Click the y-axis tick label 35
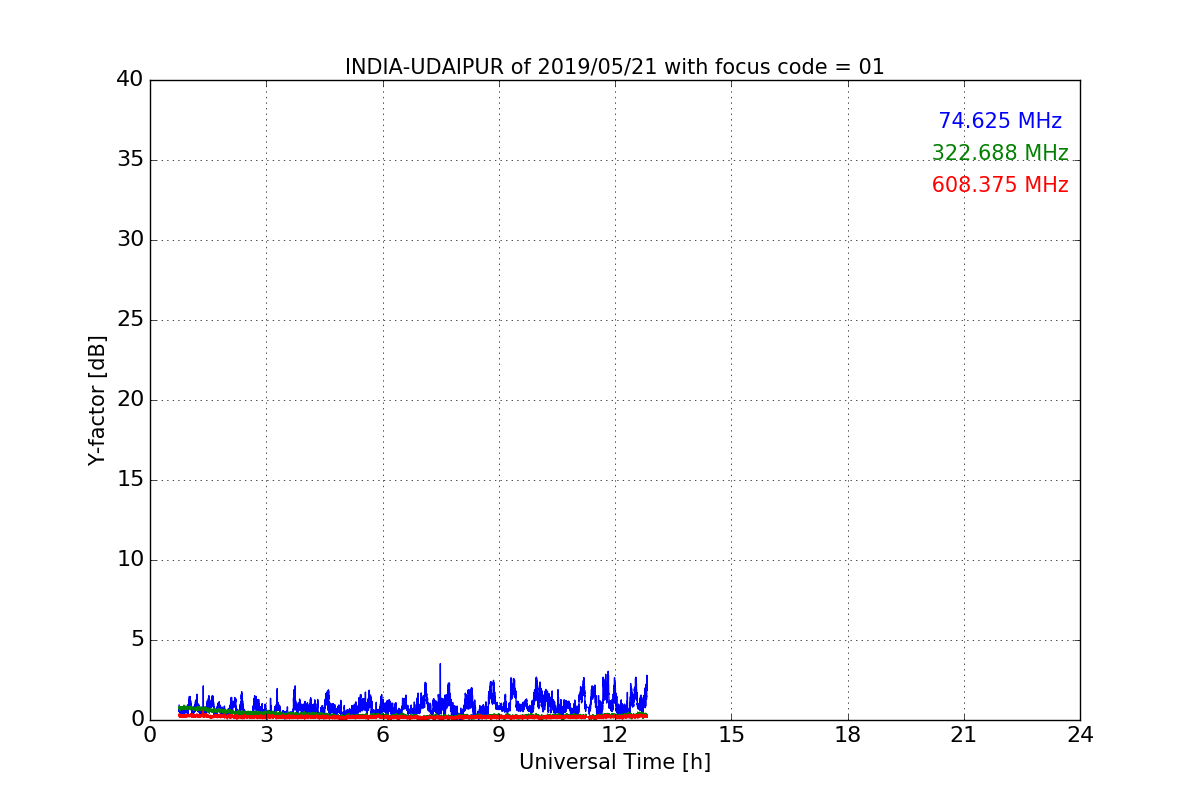This screenshot has width=1200, height=800. pyautogui.click(x=130, y=159)
